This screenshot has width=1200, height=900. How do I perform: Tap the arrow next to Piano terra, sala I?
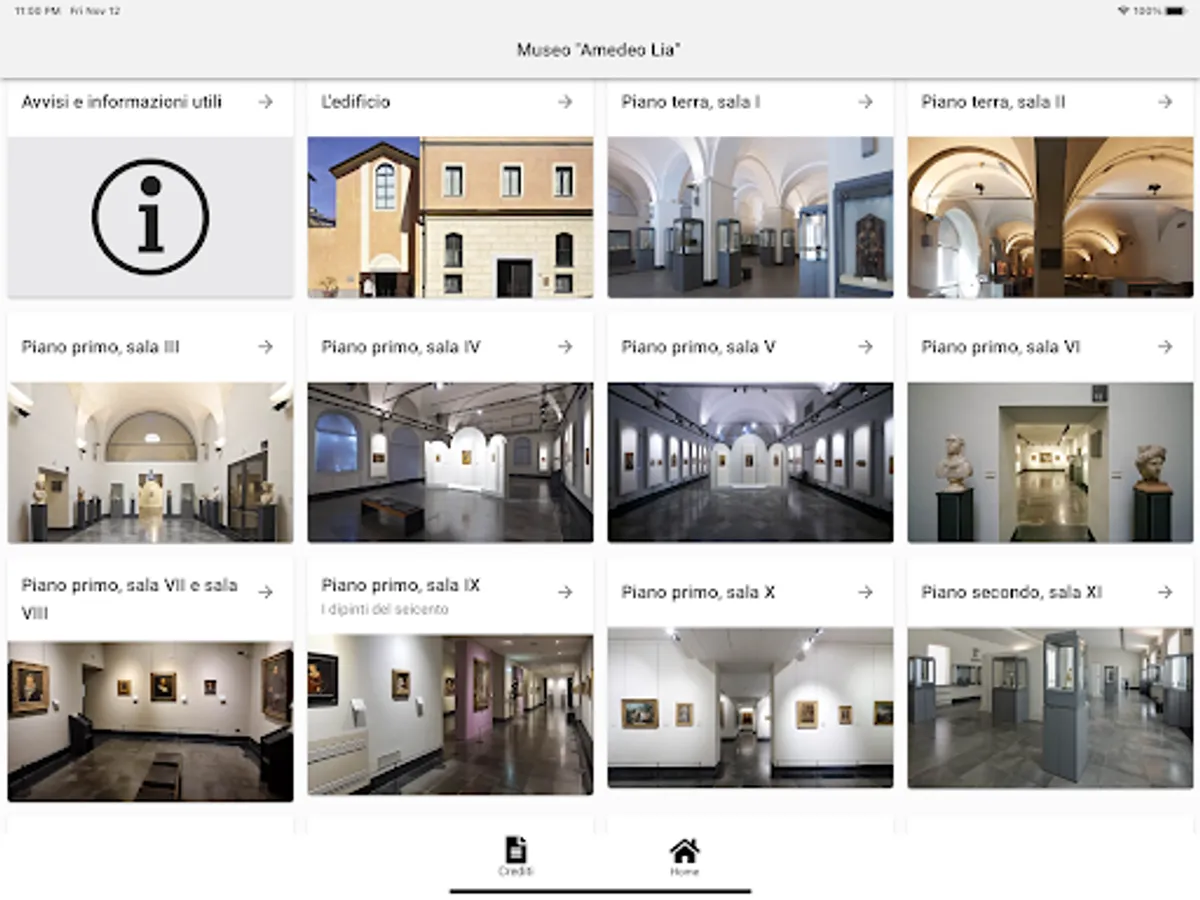(865, 101)
